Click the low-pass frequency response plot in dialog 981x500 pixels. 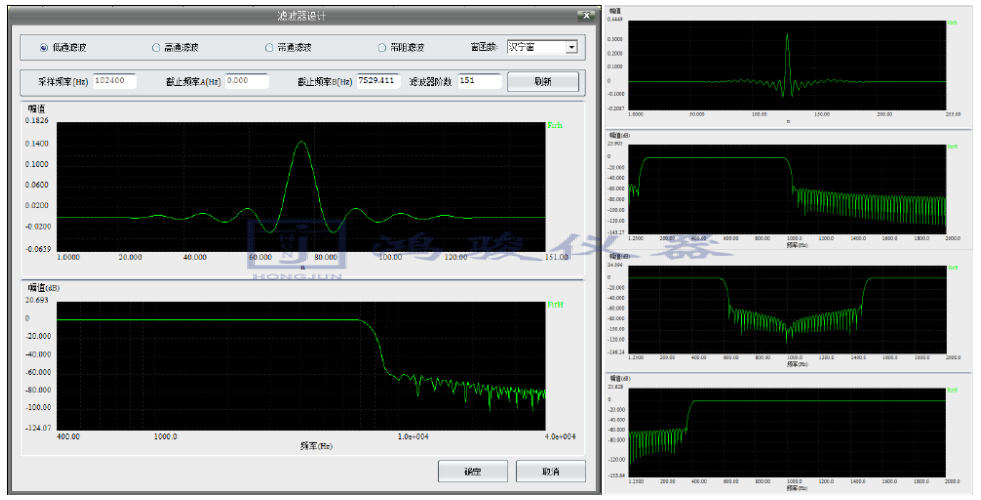[x=301, y=367]
